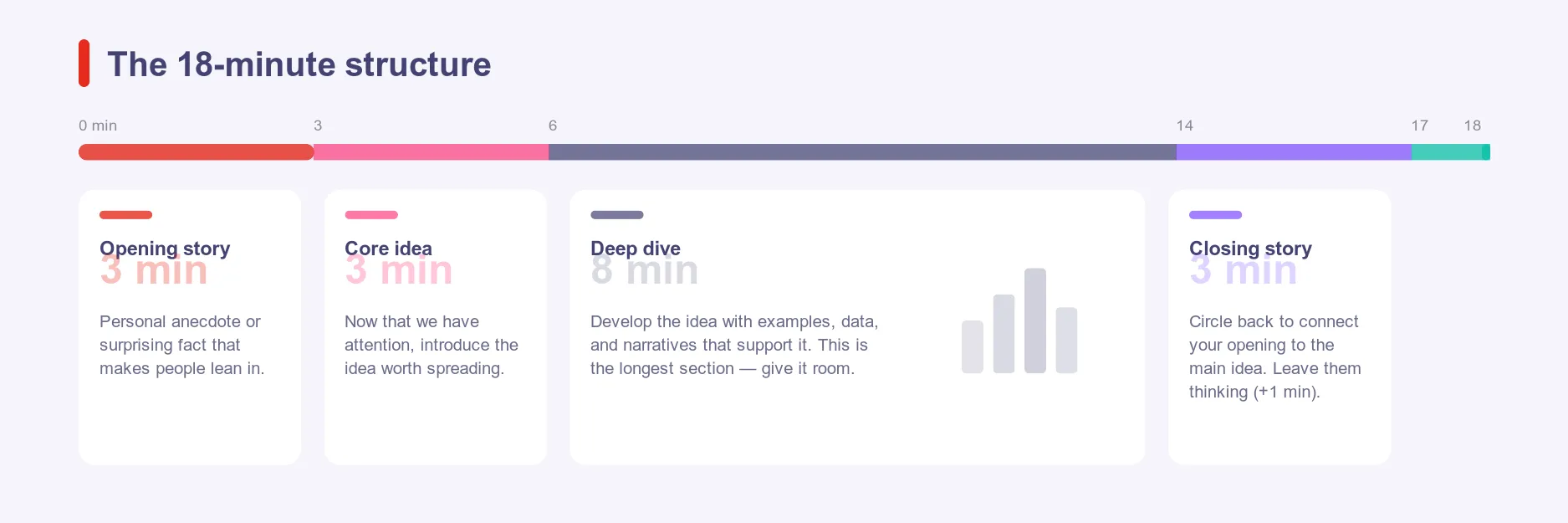Select the red pill on Opening story card
The image size is (1568, 523).
tap(125, 215)
